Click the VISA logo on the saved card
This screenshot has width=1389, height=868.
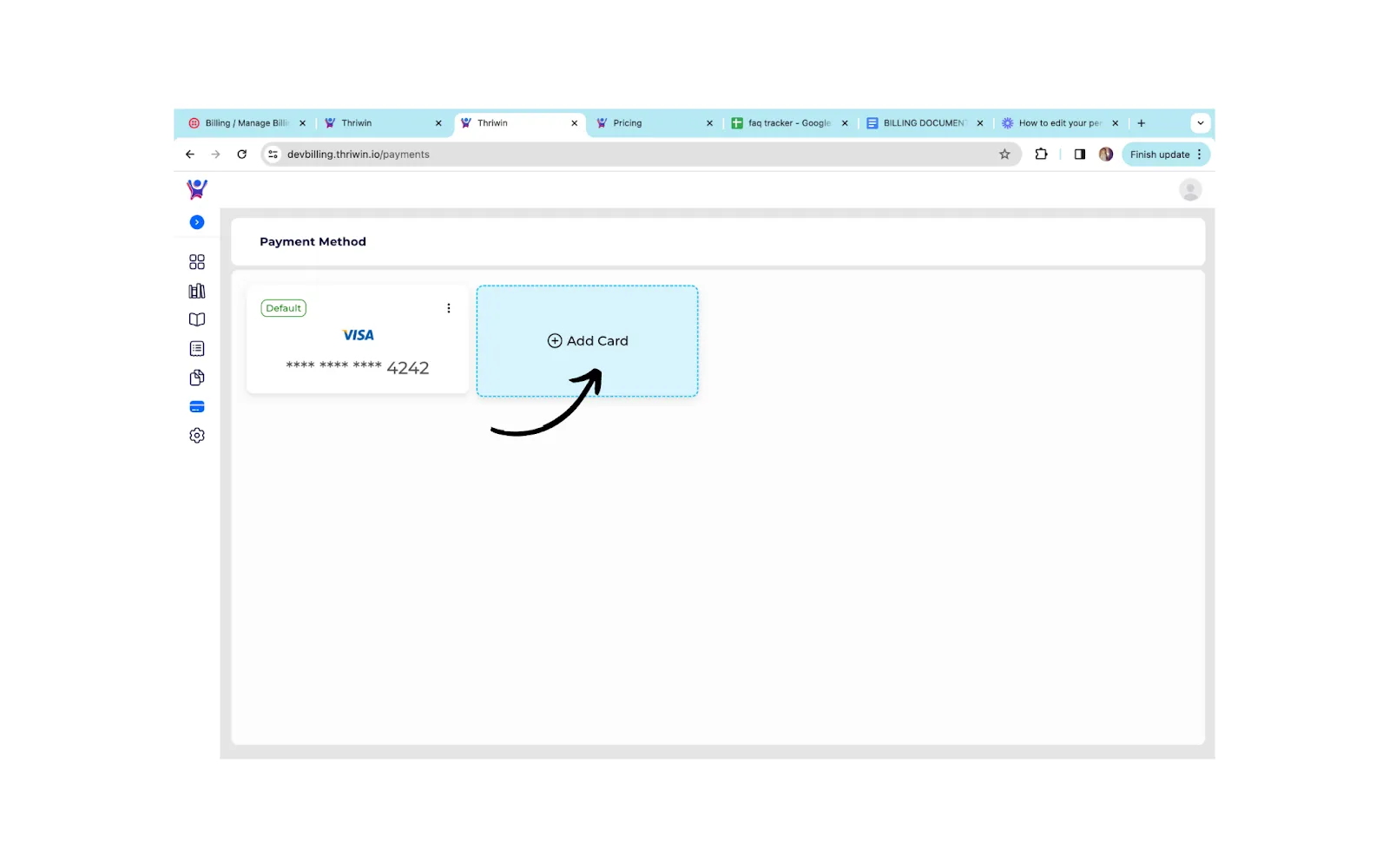click(x=359, y=335)
